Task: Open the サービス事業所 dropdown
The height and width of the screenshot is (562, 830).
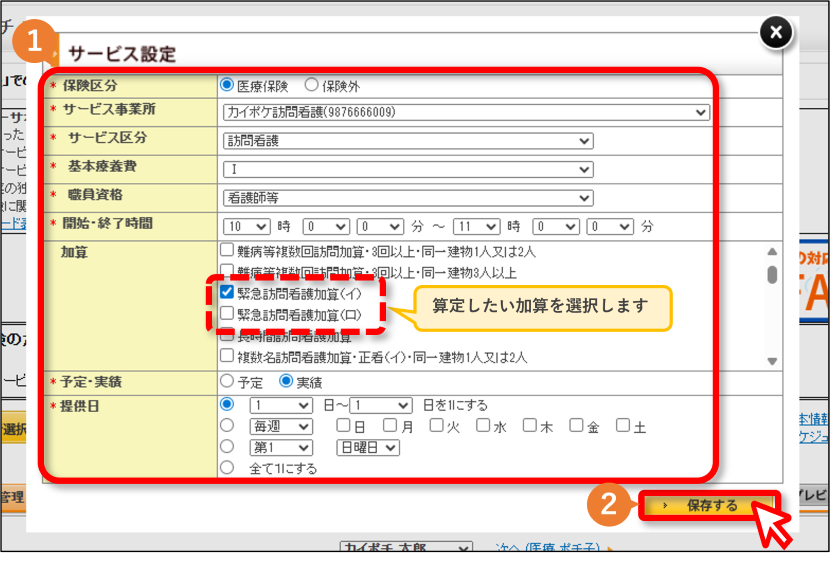Action: click(x=466, y=112)
